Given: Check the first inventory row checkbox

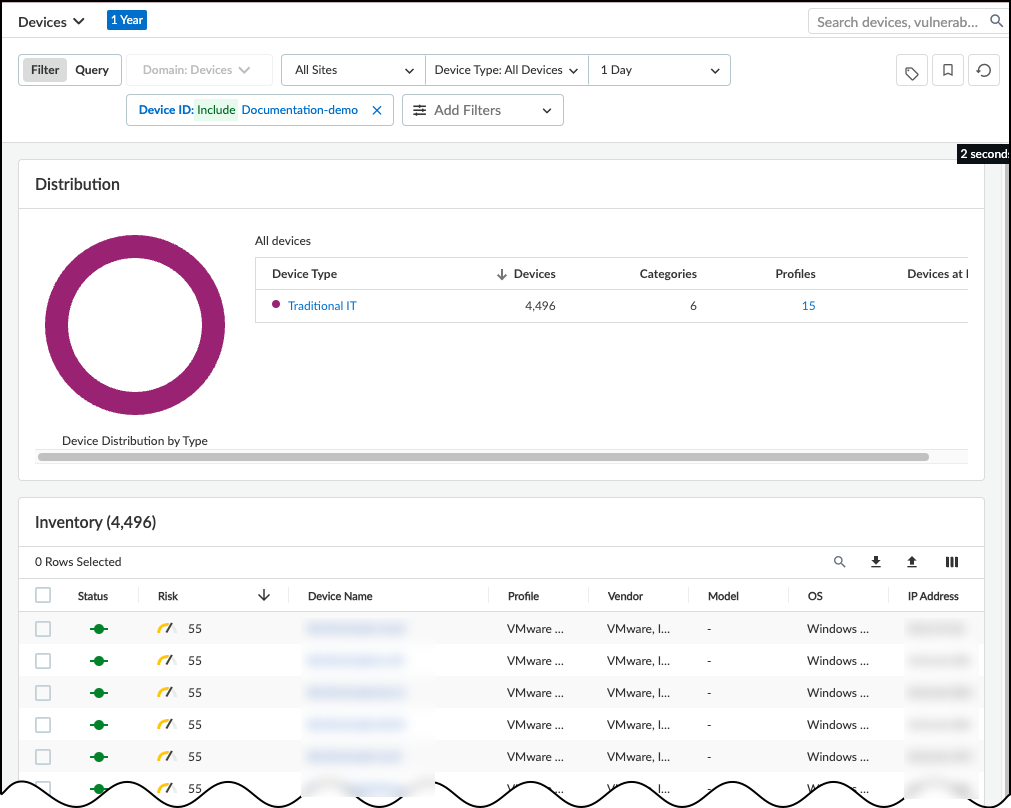Looking at the screenshot, I should coord(43,629).
